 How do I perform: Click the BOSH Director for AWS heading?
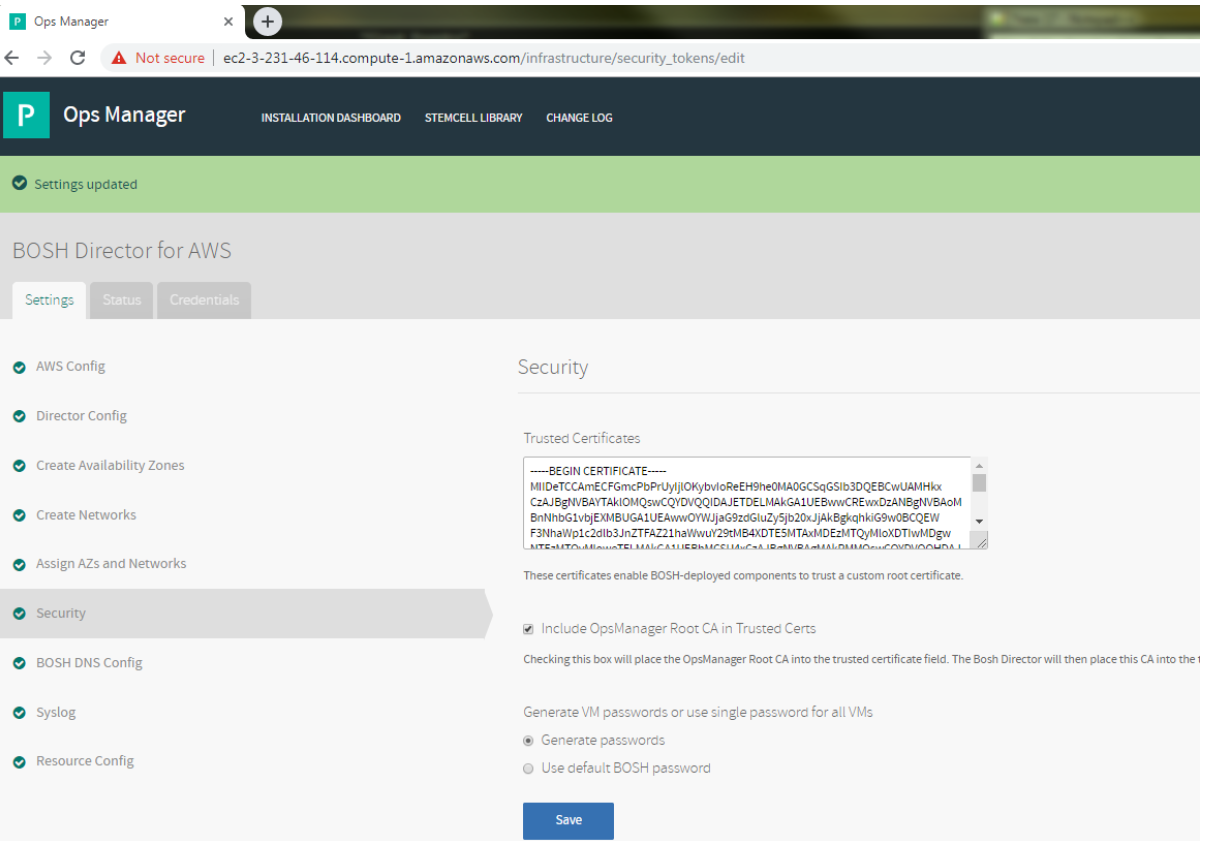(122, 250)
